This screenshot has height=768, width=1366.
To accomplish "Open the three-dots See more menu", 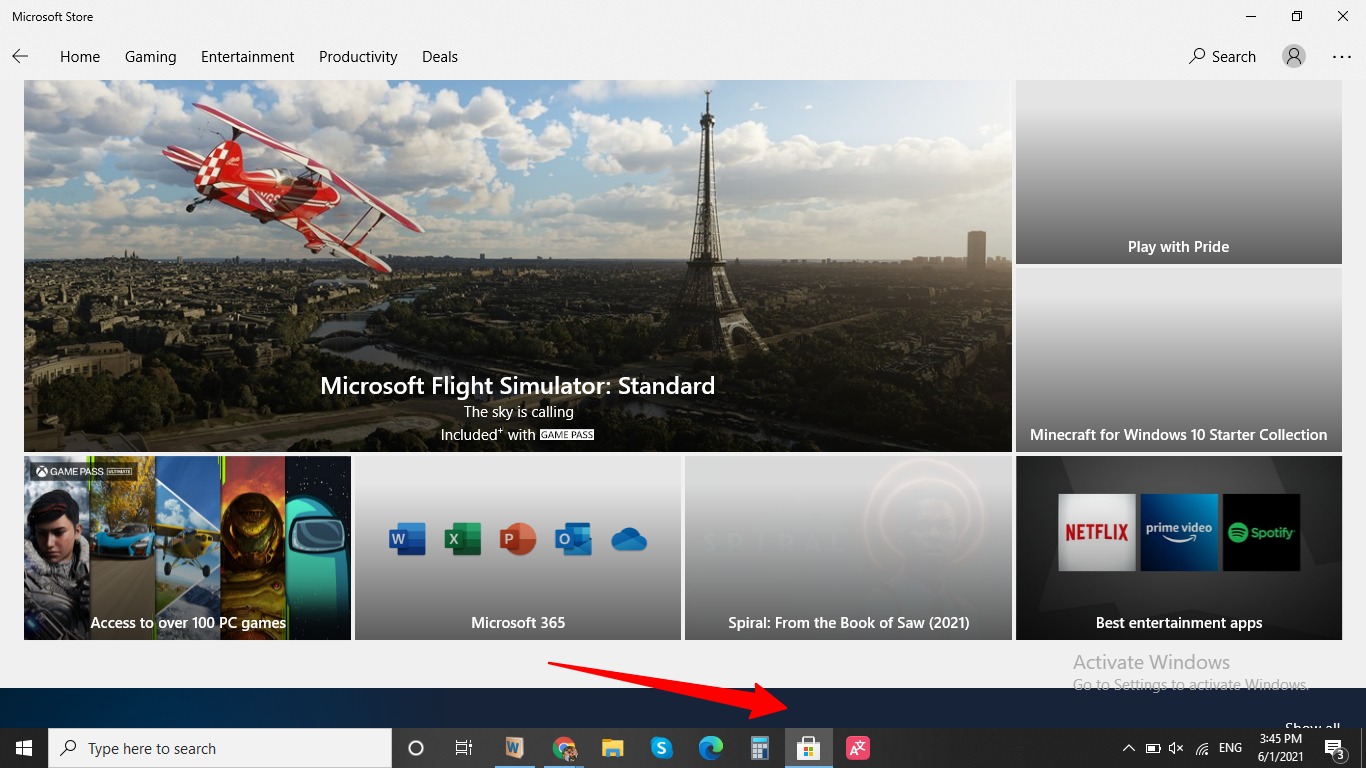I will click(1342, 57).
